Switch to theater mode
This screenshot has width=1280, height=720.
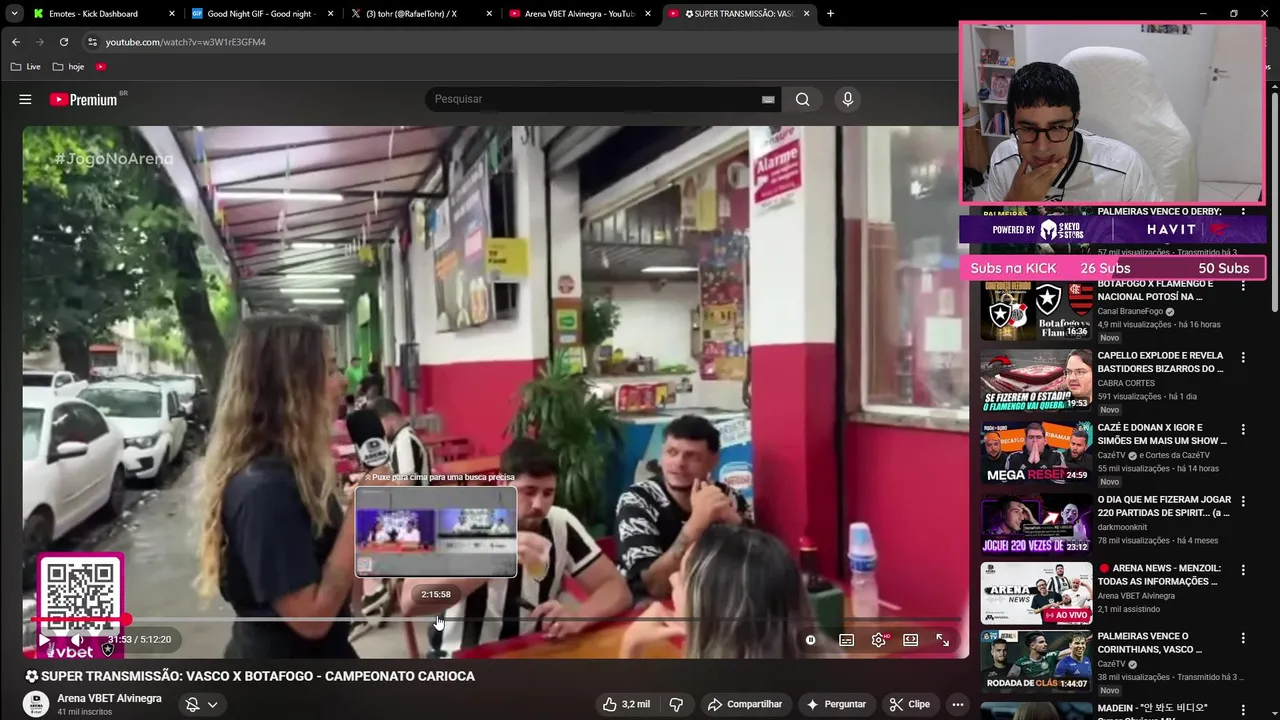(910, 640)
